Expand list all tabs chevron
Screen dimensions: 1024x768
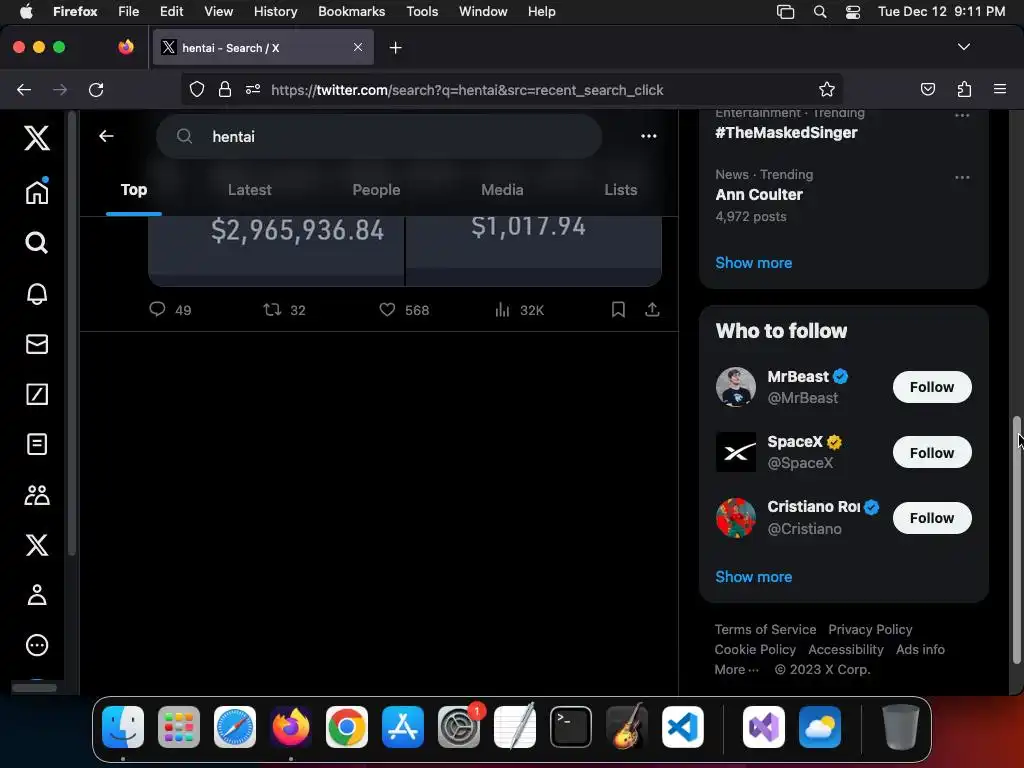point(963,47)
